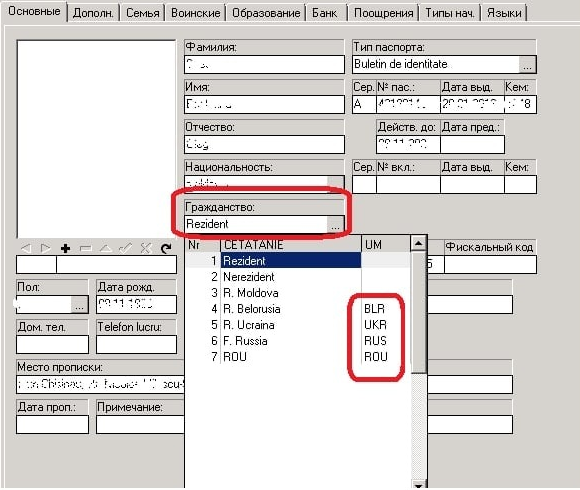This screenshot has width=580, height=490.
Task: Click the CETATANIE column header
Action: pyautogui.click(x=291, y=244)
